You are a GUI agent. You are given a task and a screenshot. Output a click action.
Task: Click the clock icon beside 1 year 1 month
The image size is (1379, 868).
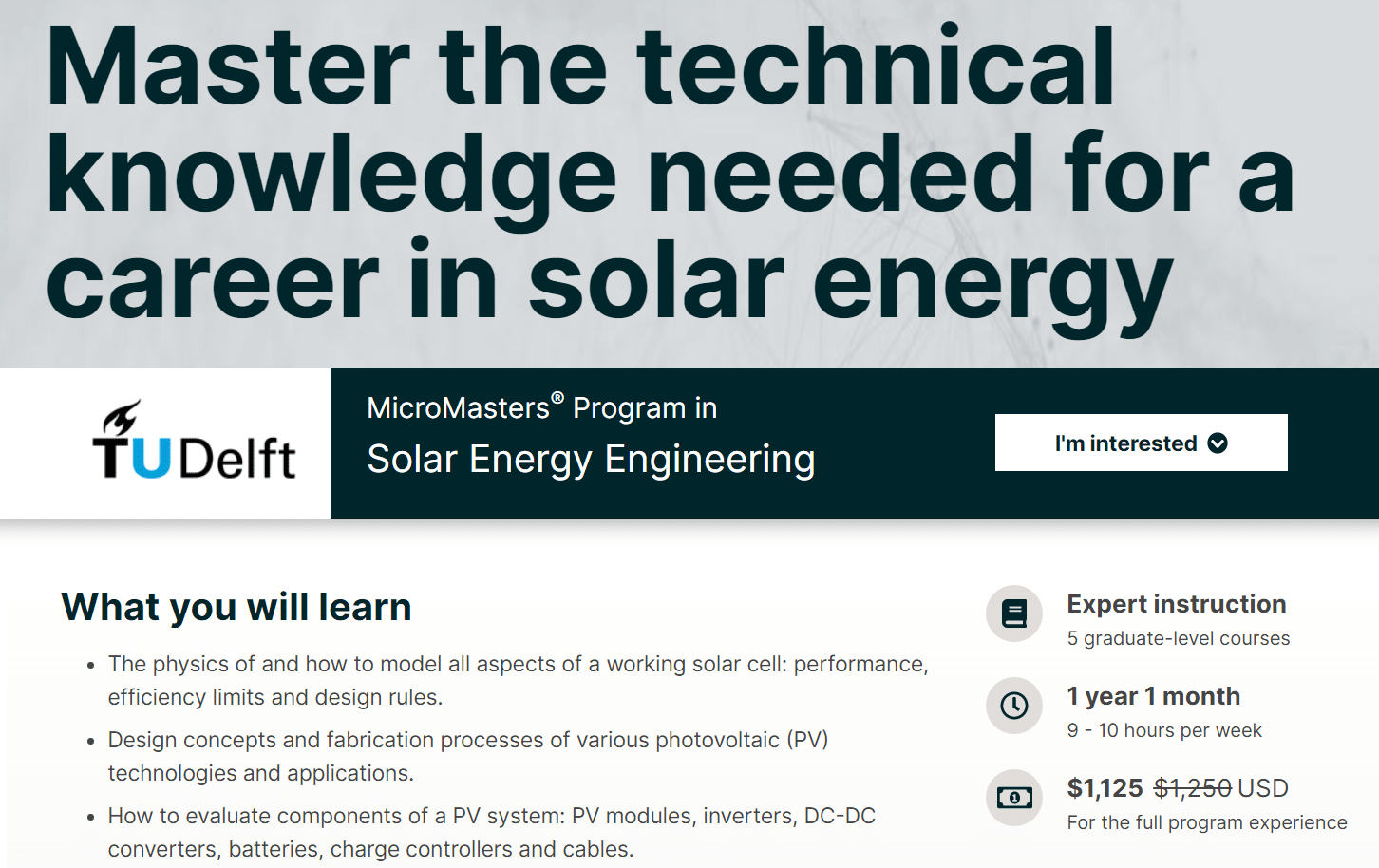tap(1014, 706)
